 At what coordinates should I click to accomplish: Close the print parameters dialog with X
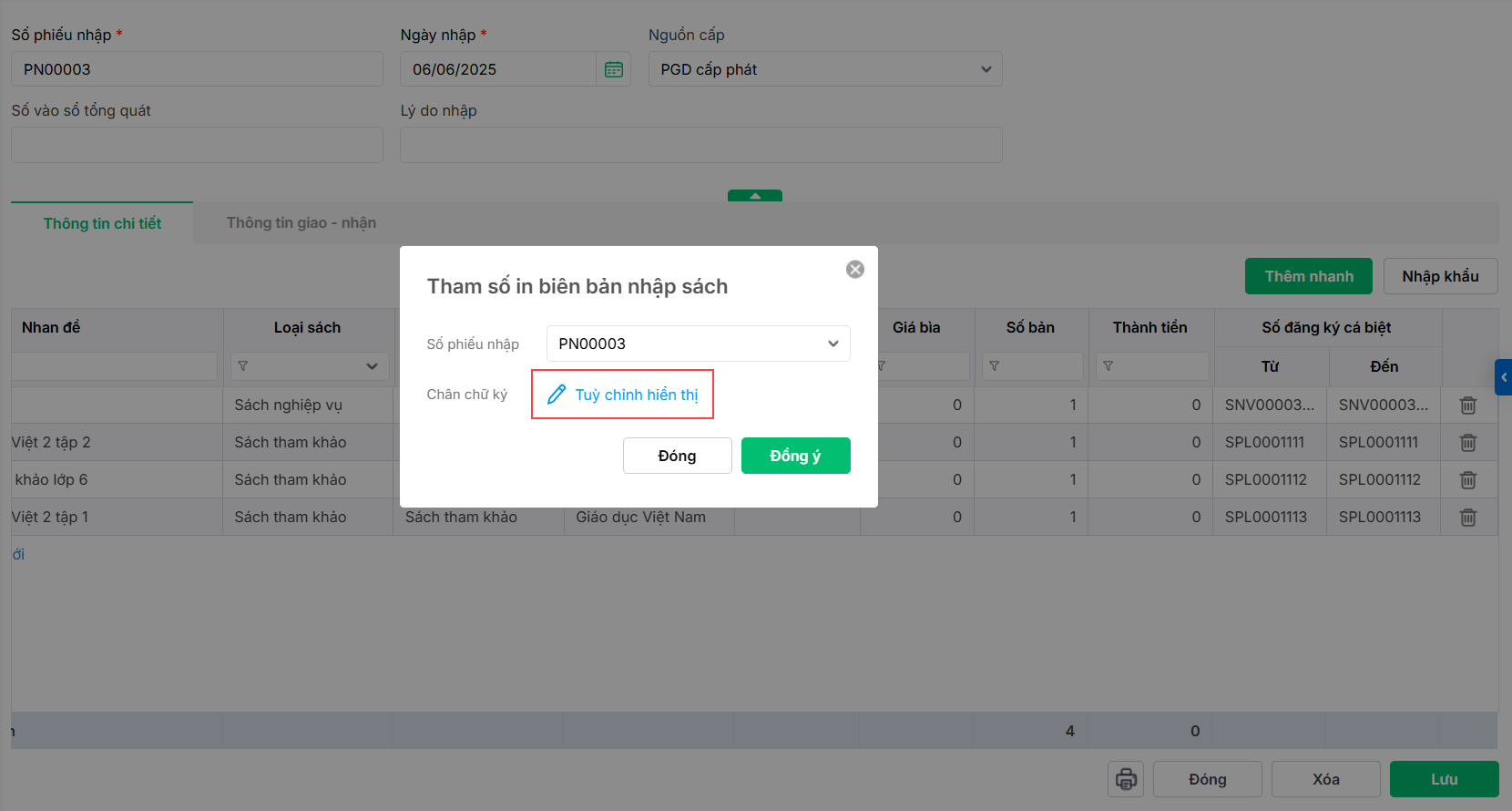coord(854,269)
